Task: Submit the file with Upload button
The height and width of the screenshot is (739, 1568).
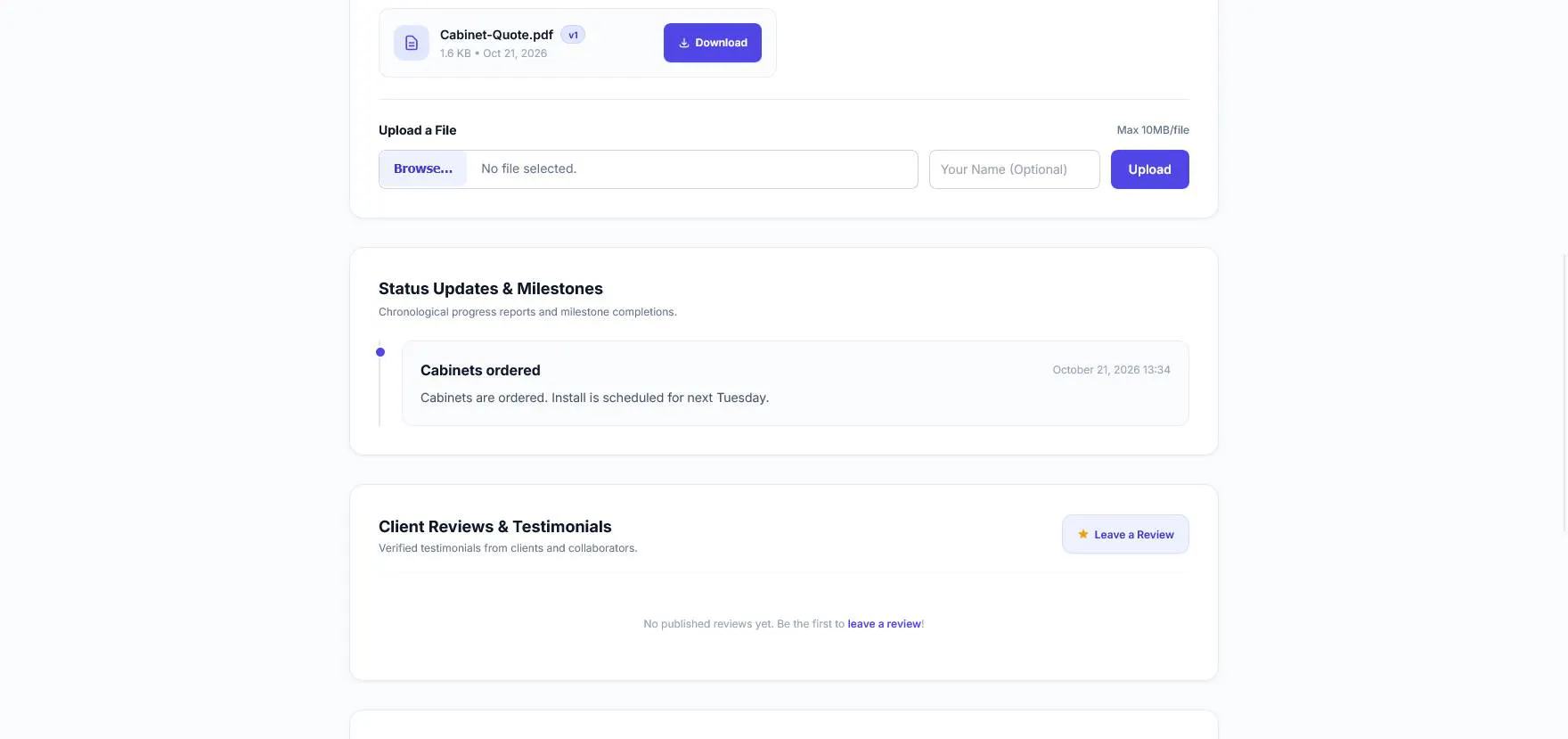Action: click(1149, 169)
